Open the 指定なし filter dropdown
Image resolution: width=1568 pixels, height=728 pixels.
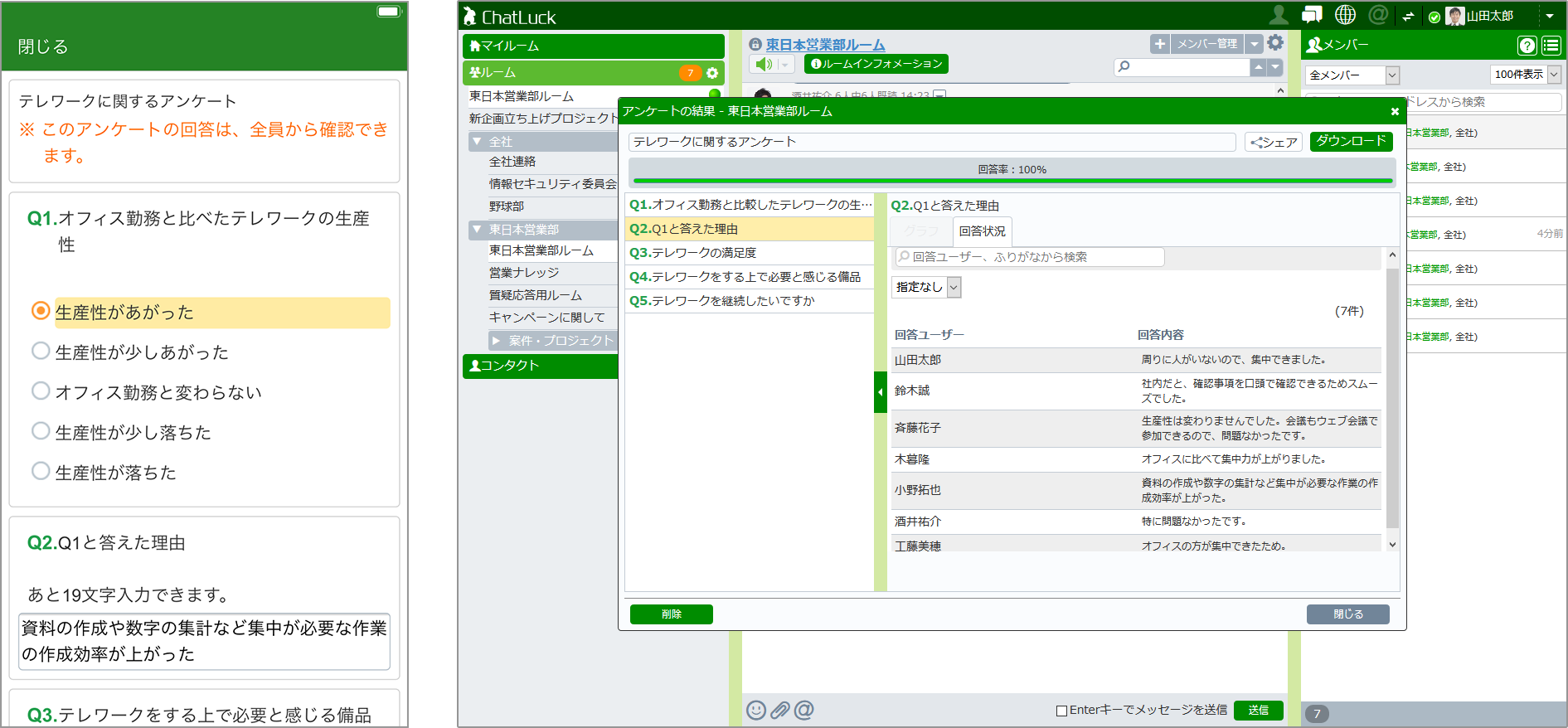click(x=926, y=287)
